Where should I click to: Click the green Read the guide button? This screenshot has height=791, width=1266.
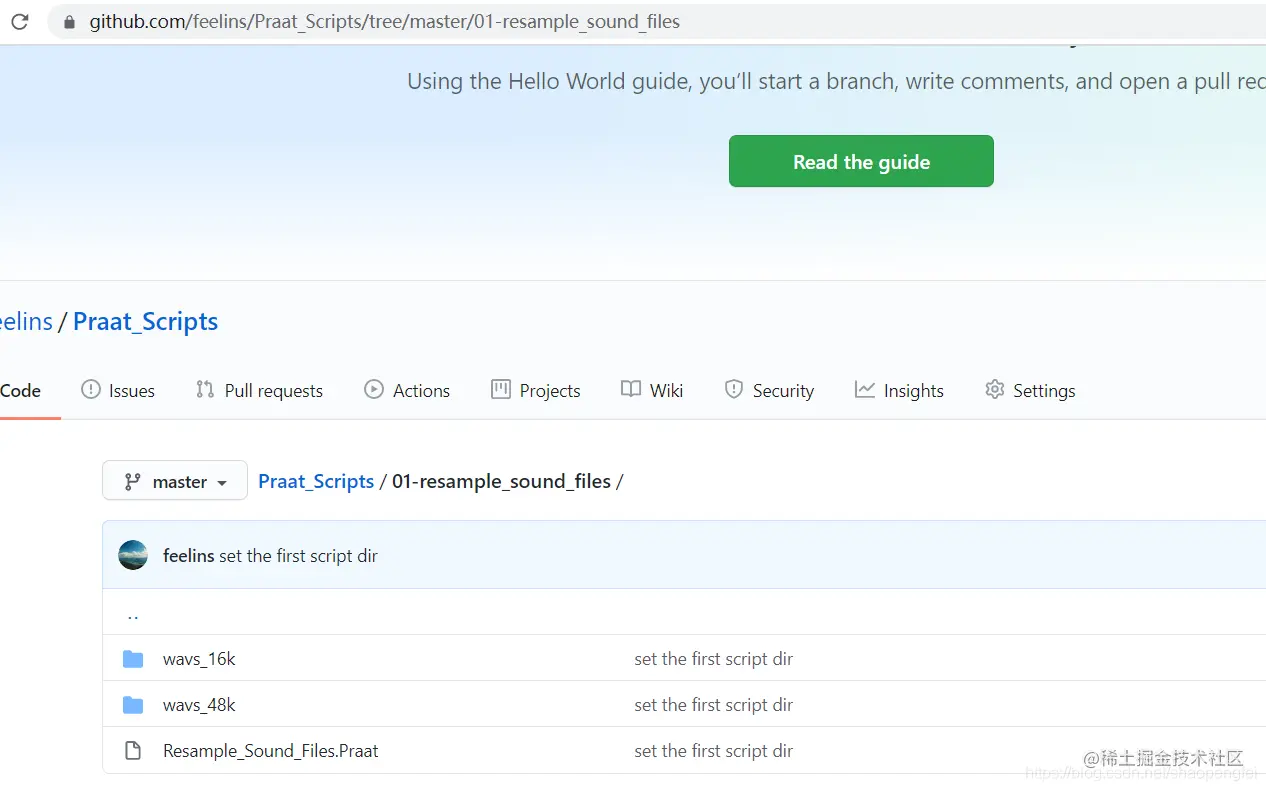point(861,161)
